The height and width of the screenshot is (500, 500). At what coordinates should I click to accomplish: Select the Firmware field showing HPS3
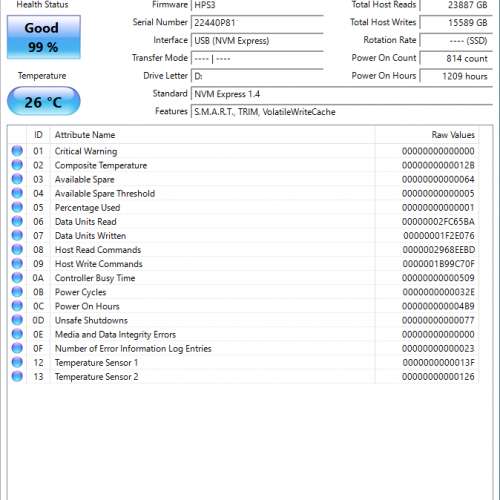[257, 6]
